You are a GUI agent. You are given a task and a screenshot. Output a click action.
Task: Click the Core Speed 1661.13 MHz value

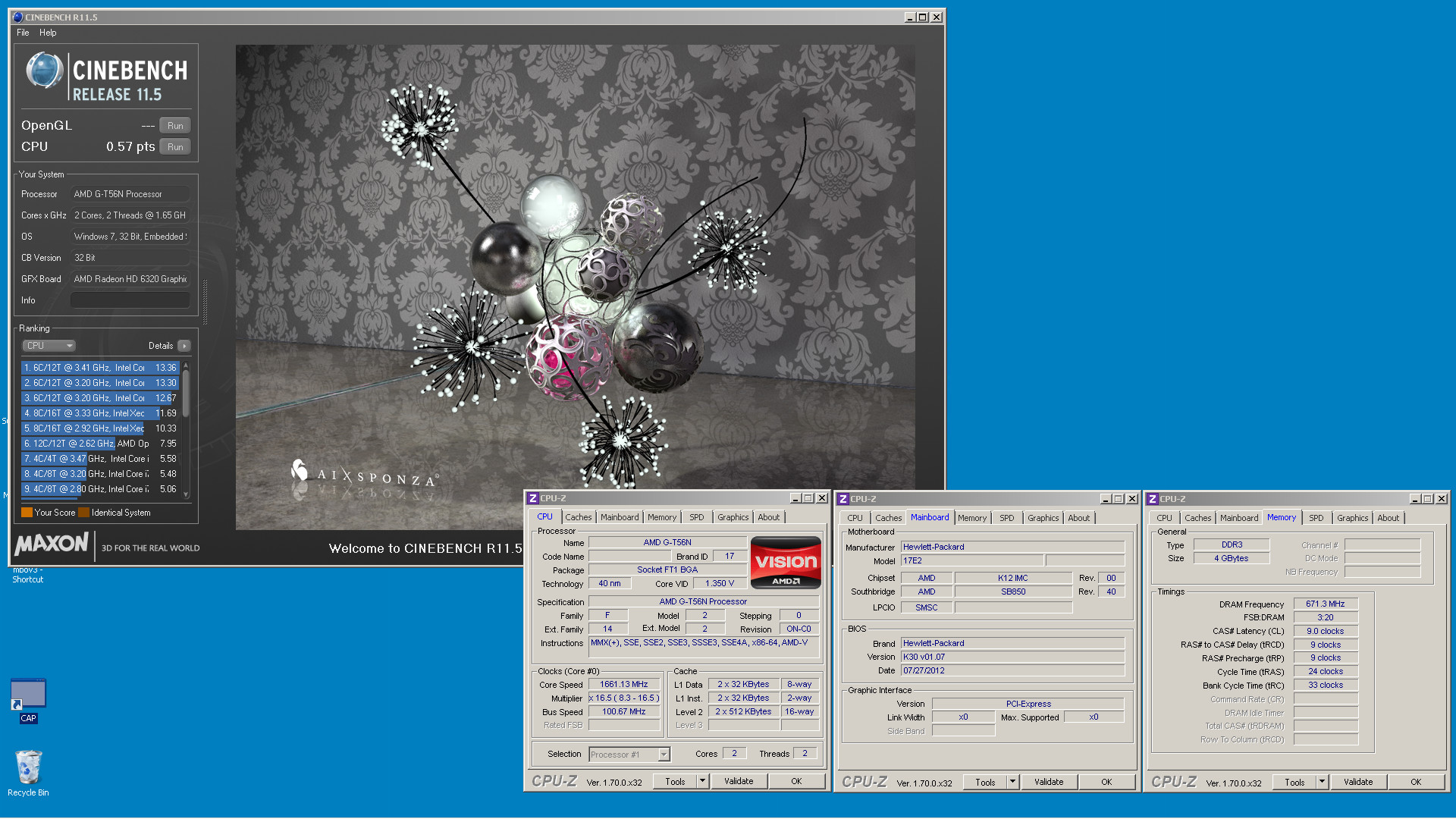(623, 684)
